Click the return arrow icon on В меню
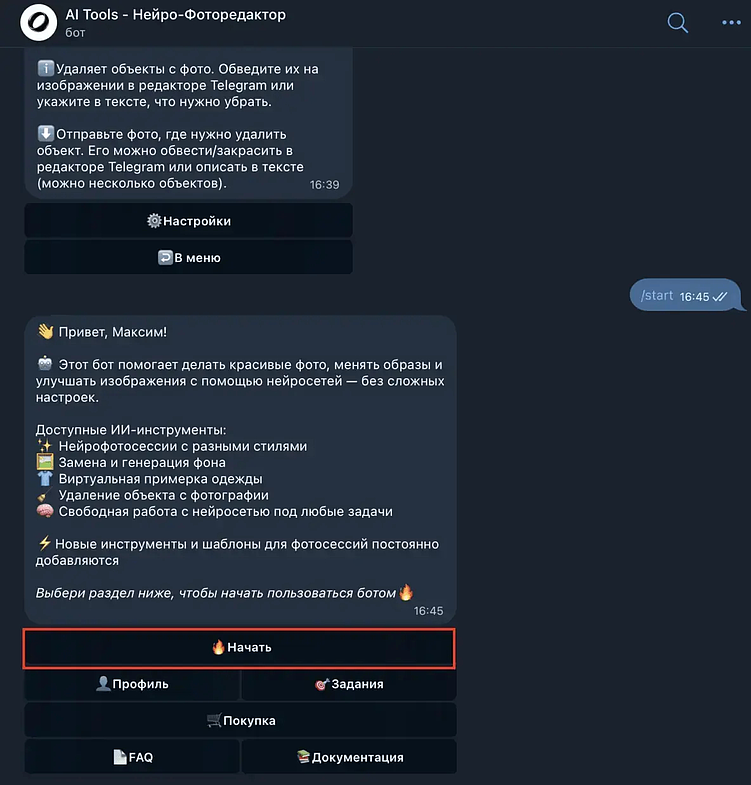 (x=165, y=257)
